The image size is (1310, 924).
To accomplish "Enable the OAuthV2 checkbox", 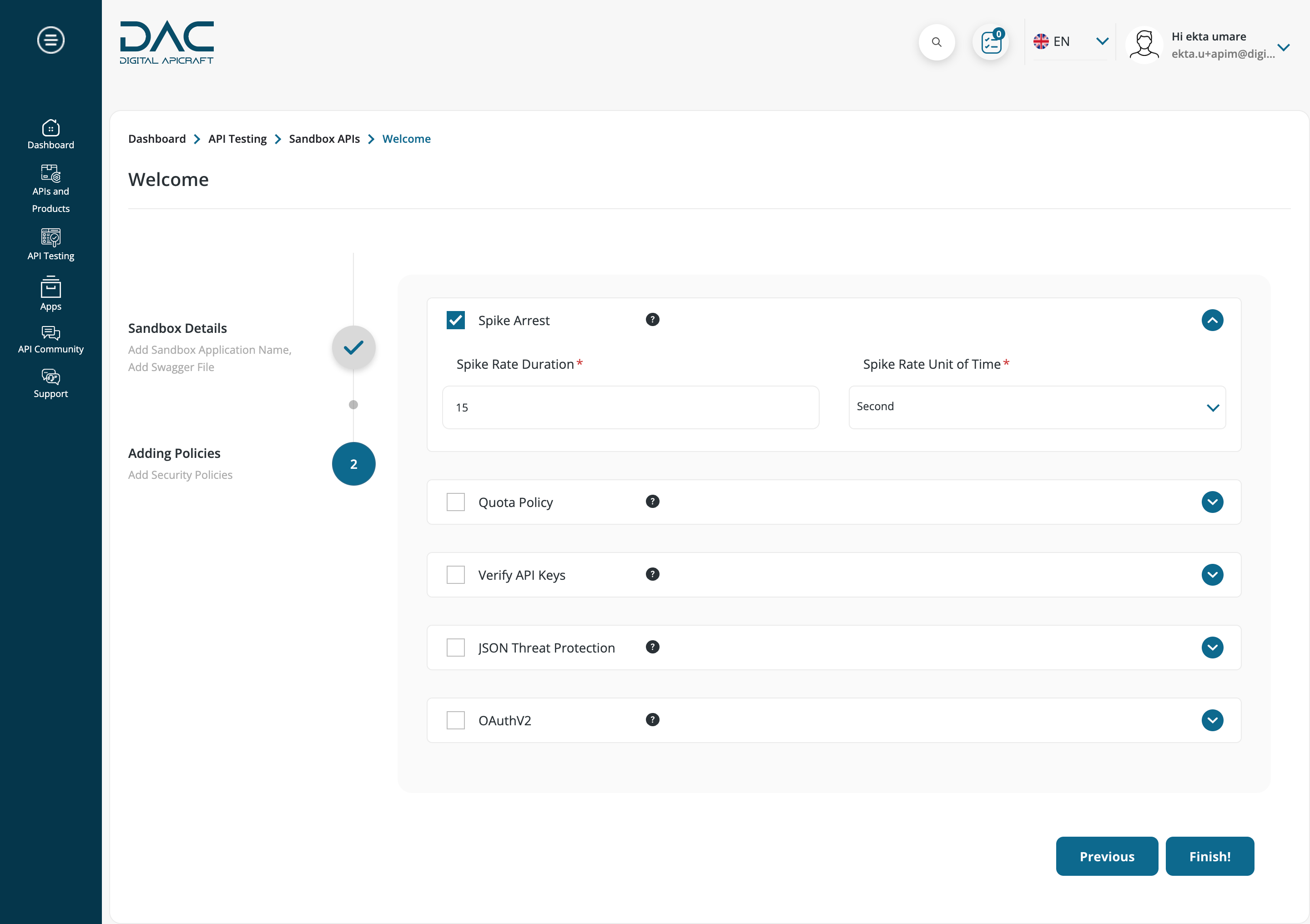I will pyautogui.click(x=455, y=720).
